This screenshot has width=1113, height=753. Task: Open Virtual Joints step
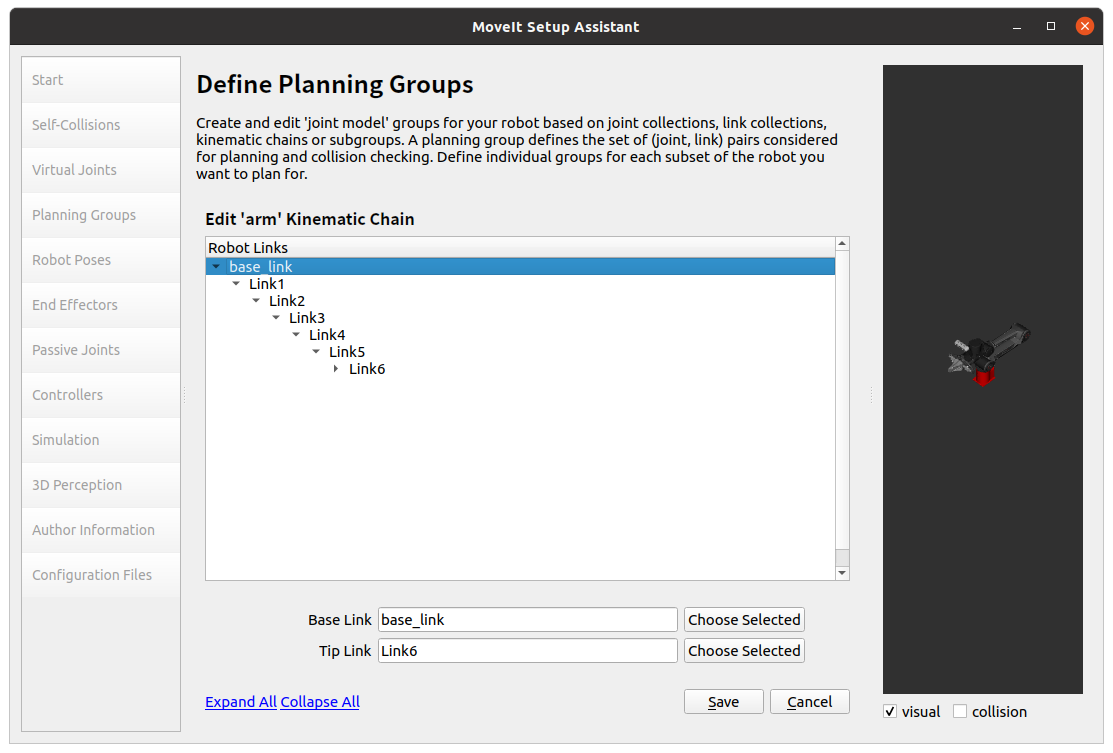tap(101, 170)
